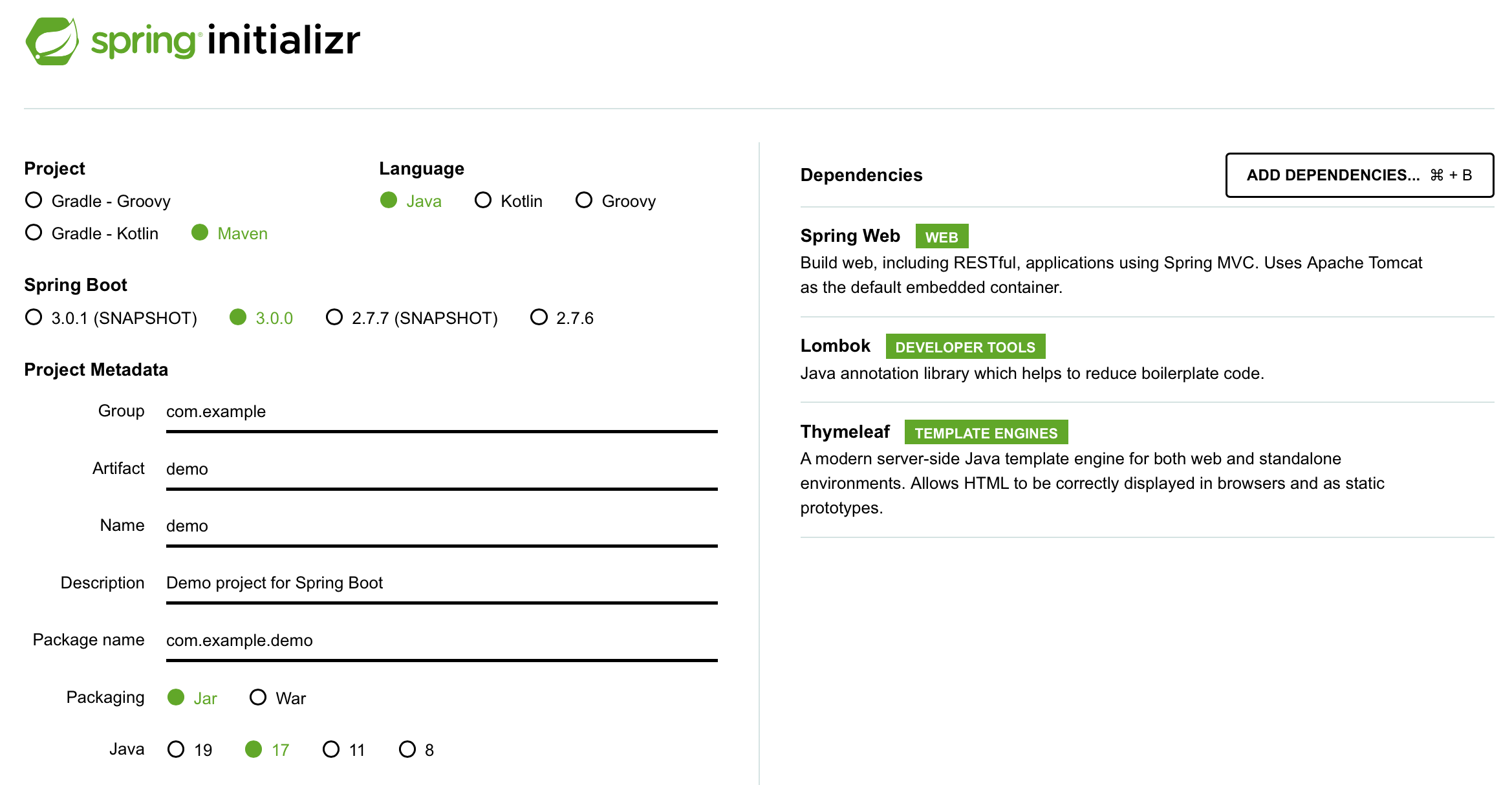Choose Spring Boot 2.7.7 (SNAPSHOT) version
1512x785 pixels.
[334, 317]
